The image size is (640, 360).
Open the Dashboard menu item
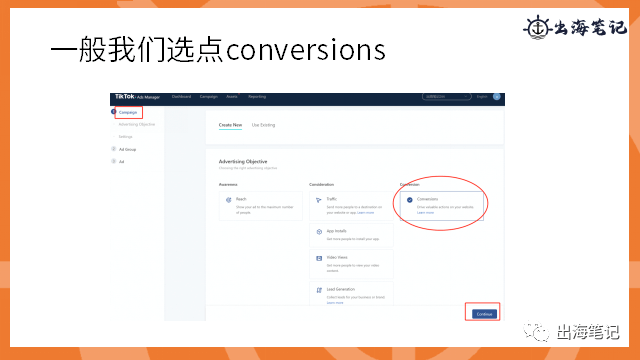point(181,97)
